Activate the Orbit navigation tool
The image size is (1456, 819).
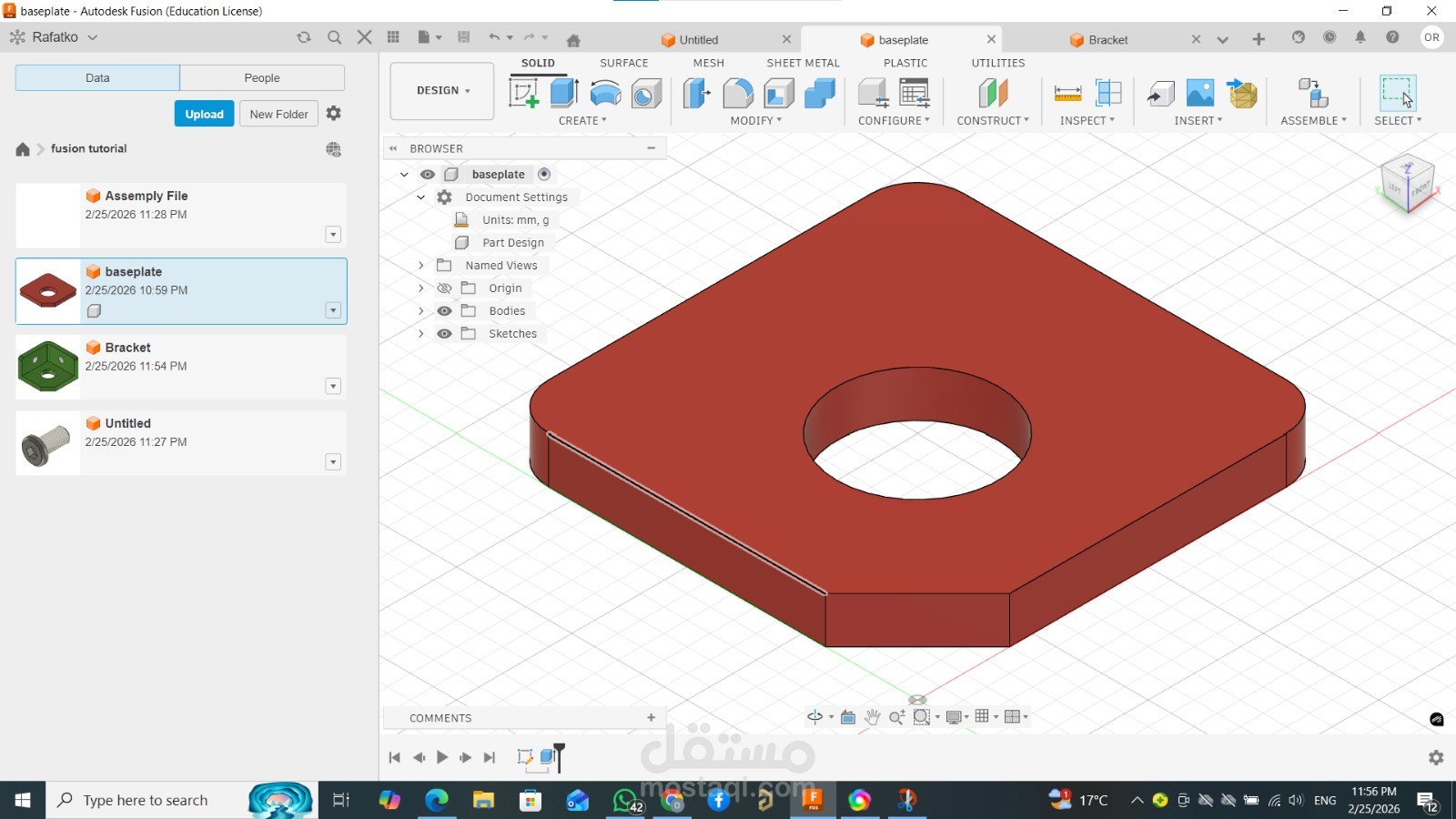tap(815, 717)
